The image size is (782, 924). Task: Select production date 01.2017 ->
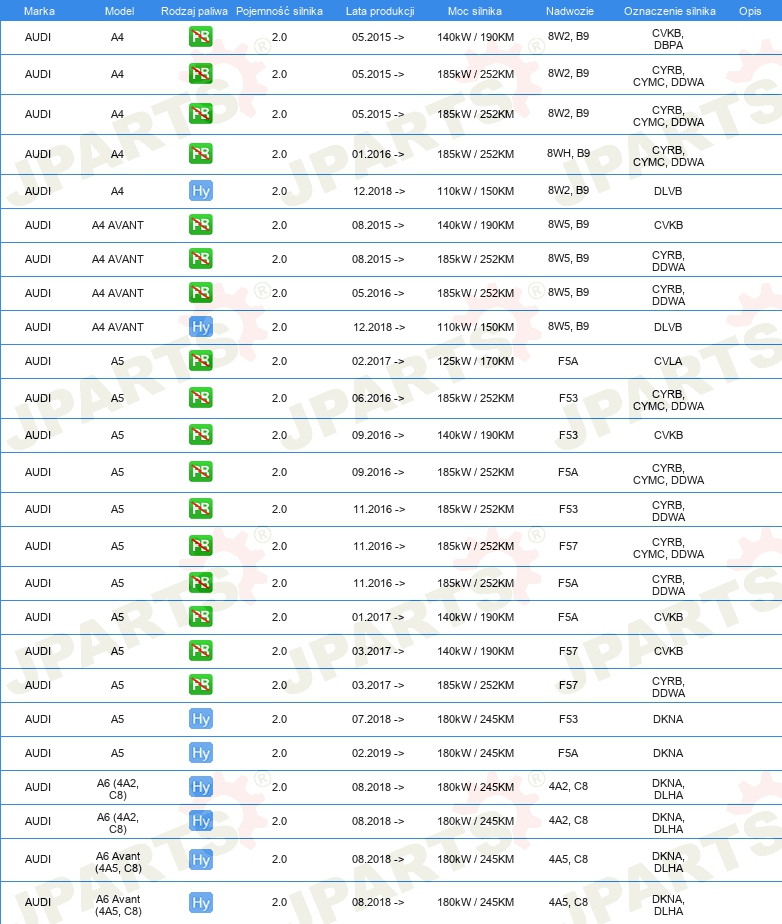click(x=378, y=618)
